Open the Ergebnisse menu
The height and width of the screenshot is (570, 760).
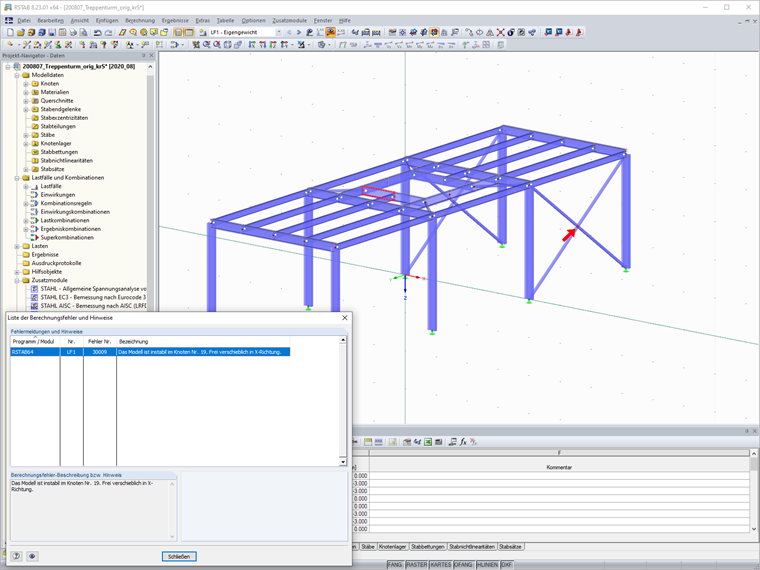175,20
